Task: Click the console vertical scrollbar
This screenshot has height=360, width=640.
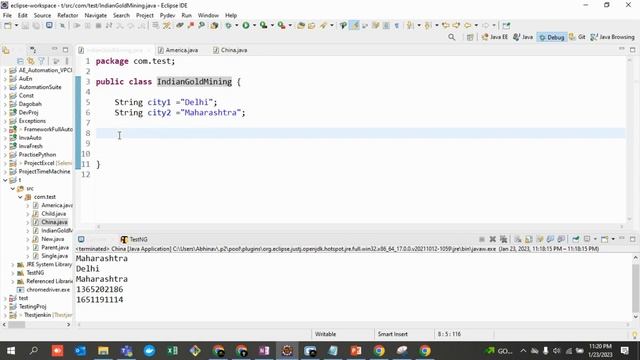Action: [636, 287]
